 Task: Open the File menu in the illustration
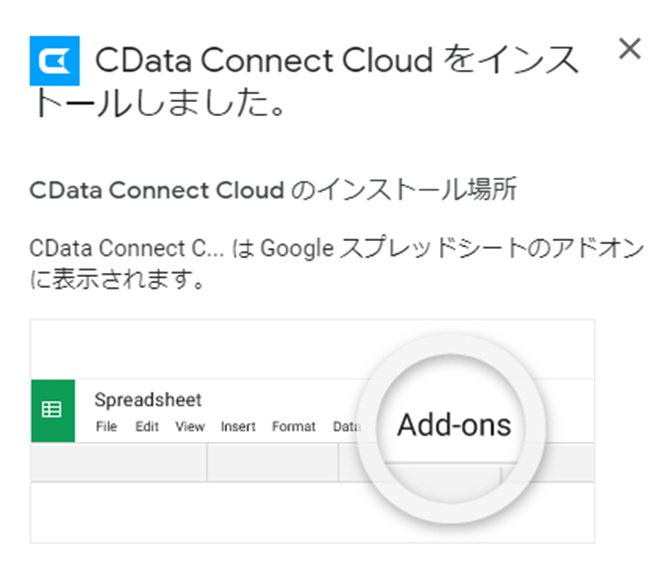pos(106,426)
